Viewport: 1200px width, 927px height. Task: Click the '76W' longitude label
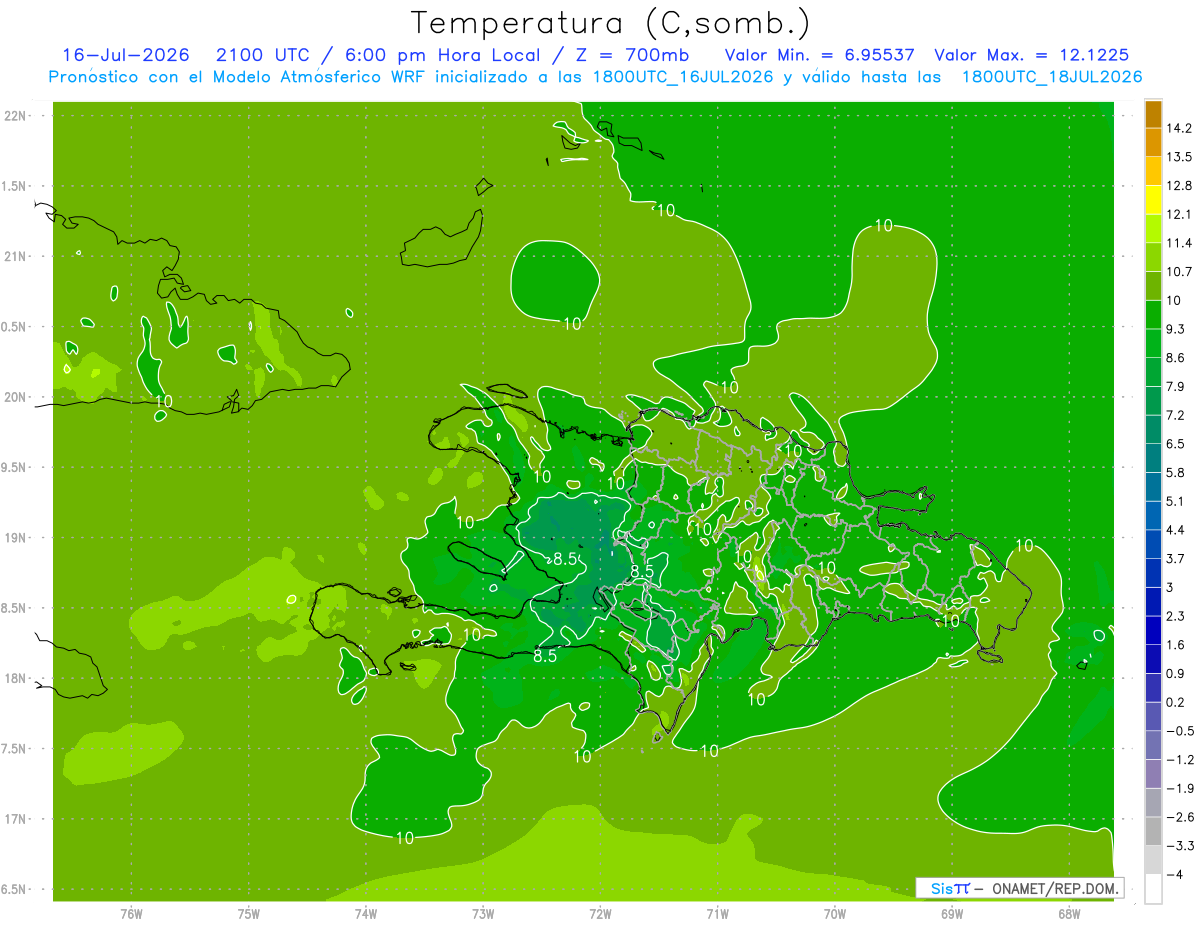[x=131, y=913]
